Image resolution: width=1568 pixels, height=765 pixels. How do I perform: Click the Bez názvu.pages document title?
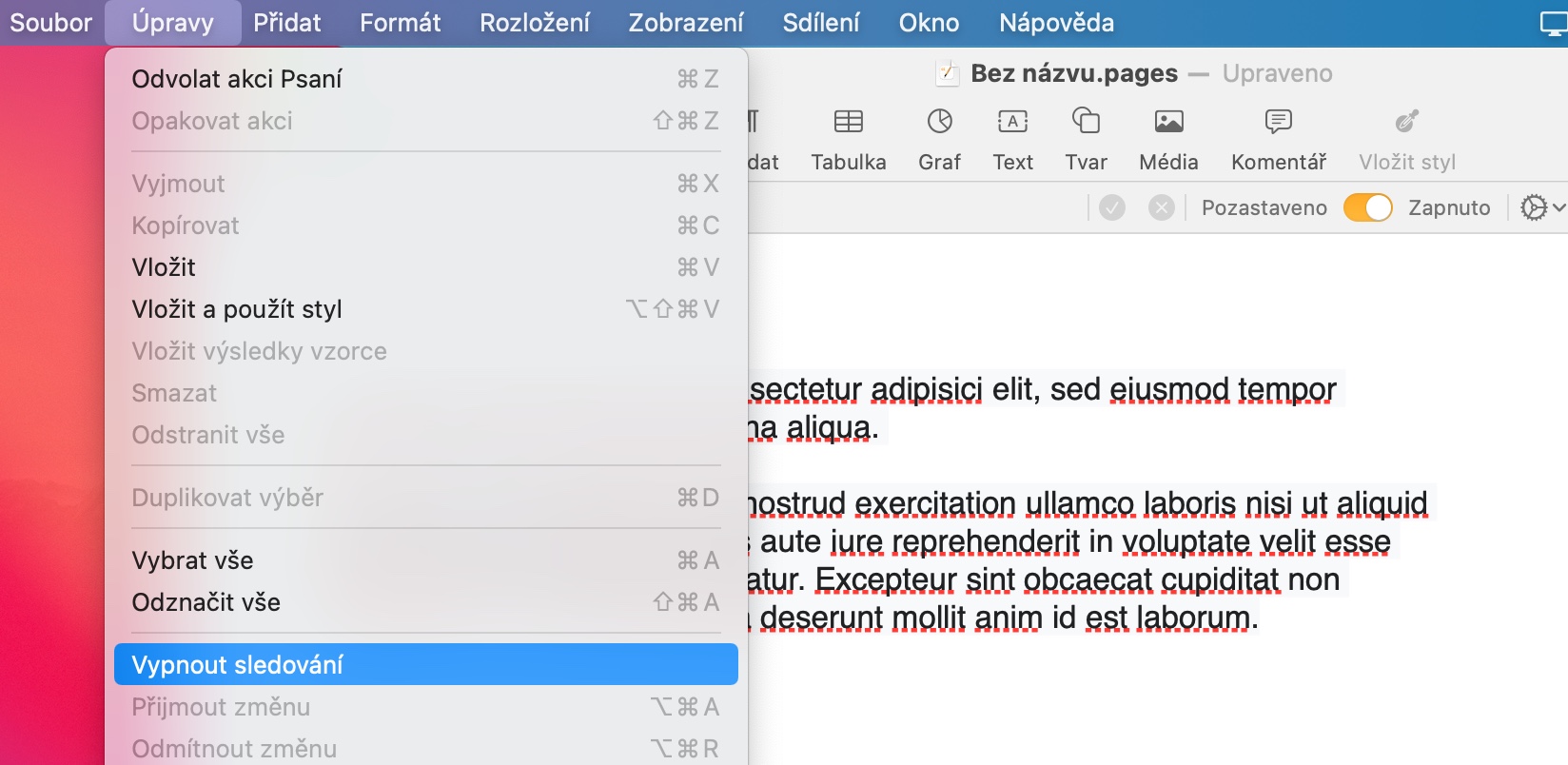pyautogui.click(x=1074, y=73)
